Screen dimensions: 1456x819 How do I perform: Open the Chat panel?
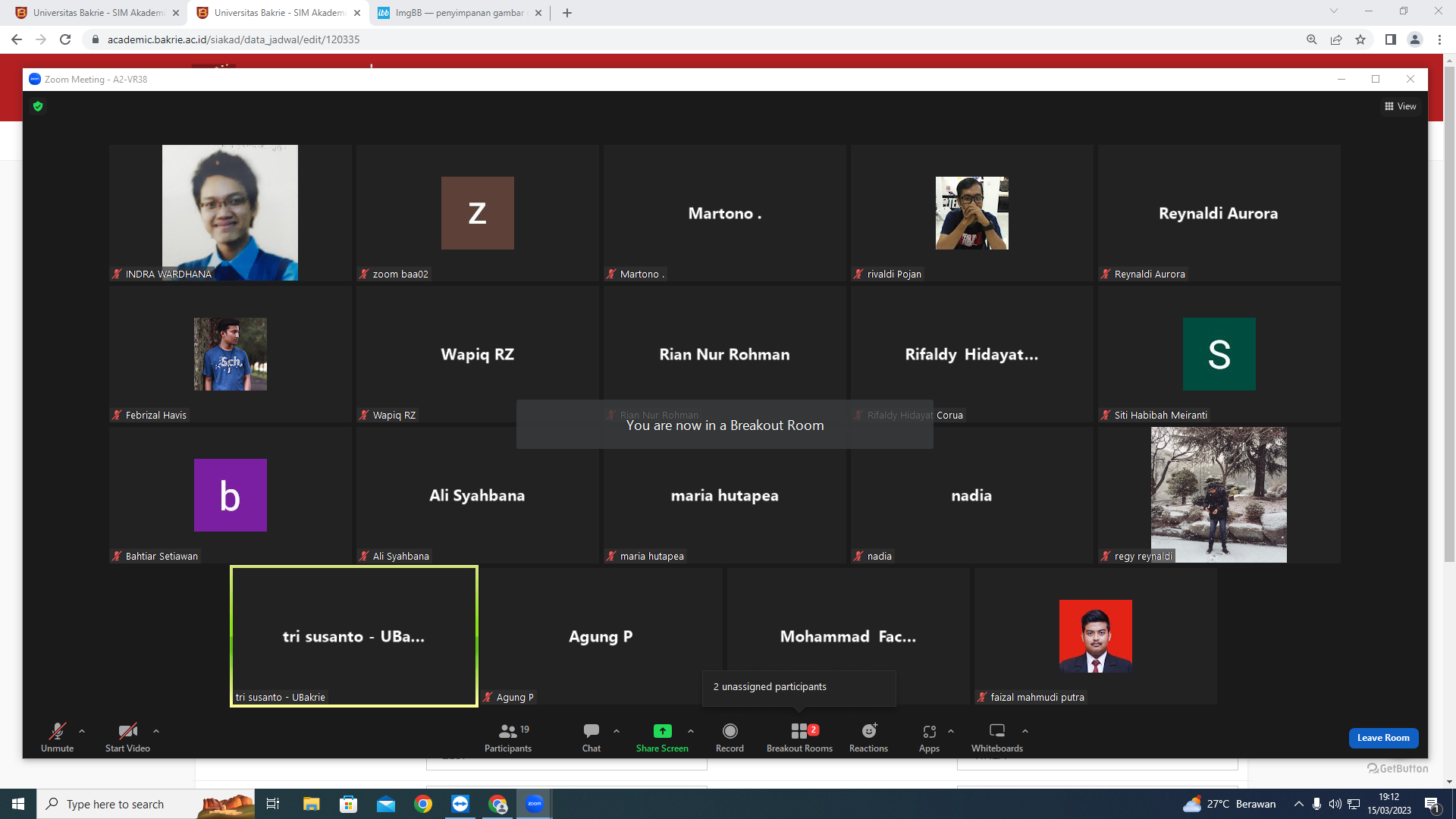click(591, 737)
